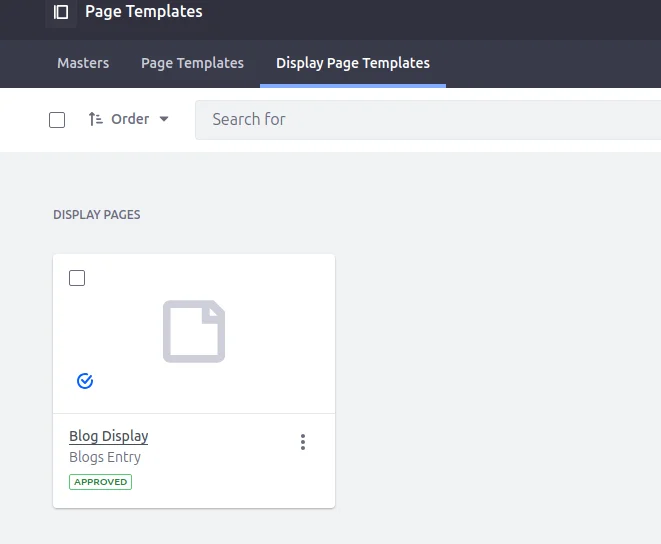
Task: Click the caret arrow next to Order
Action: click(164, 119)
